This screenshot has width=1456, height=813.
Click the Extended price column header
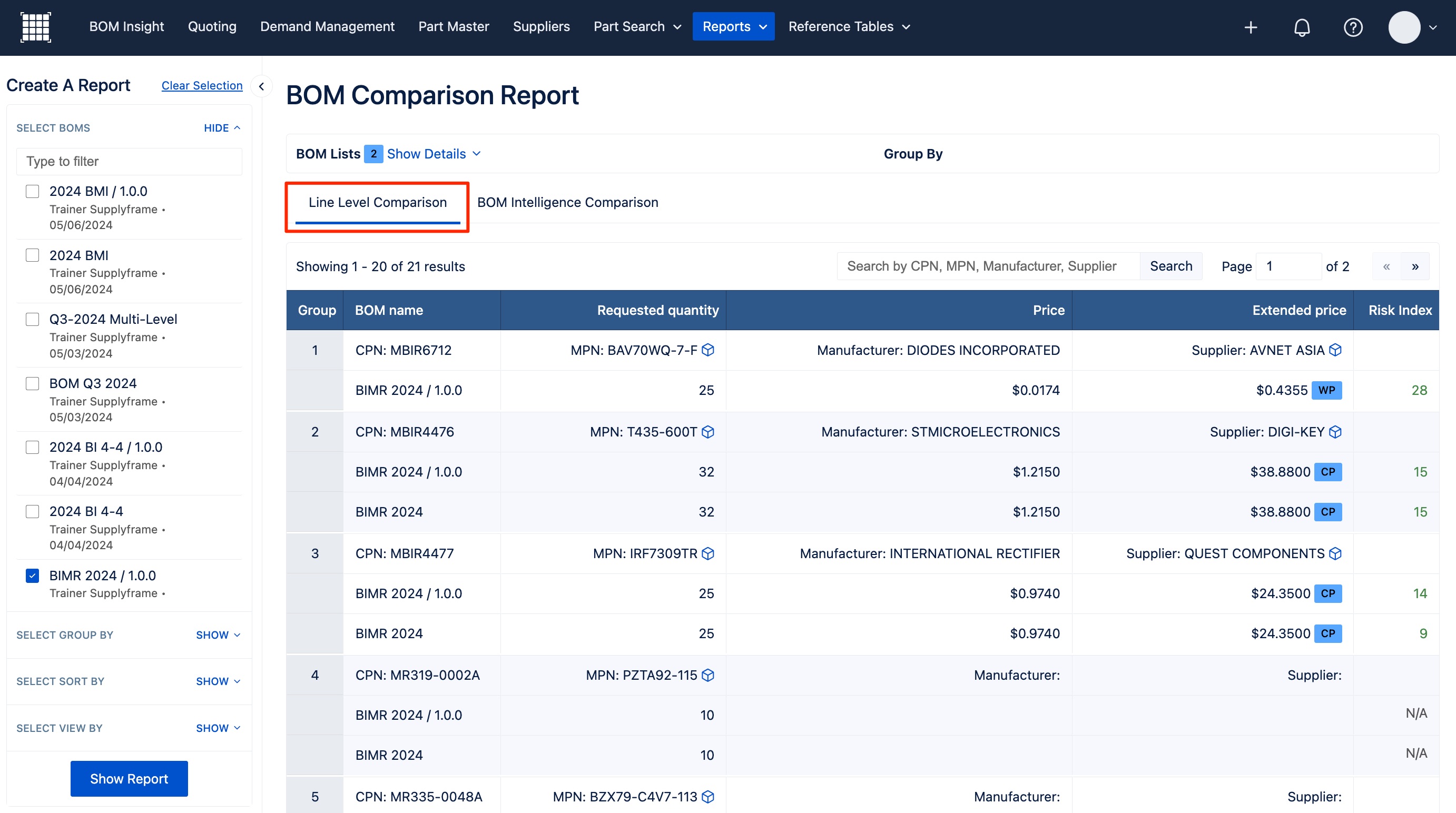pyautogui.click(x=1213, y=310)
